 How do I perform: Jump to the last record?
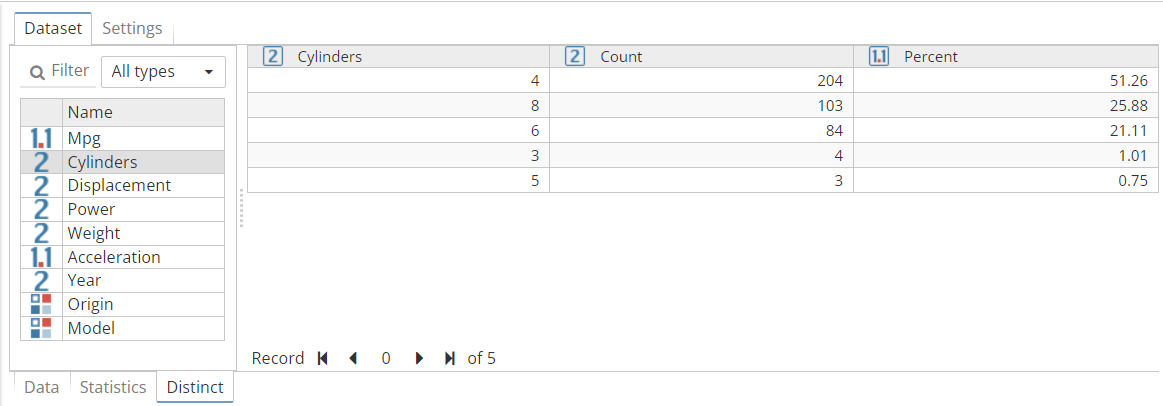coord(450,358)
